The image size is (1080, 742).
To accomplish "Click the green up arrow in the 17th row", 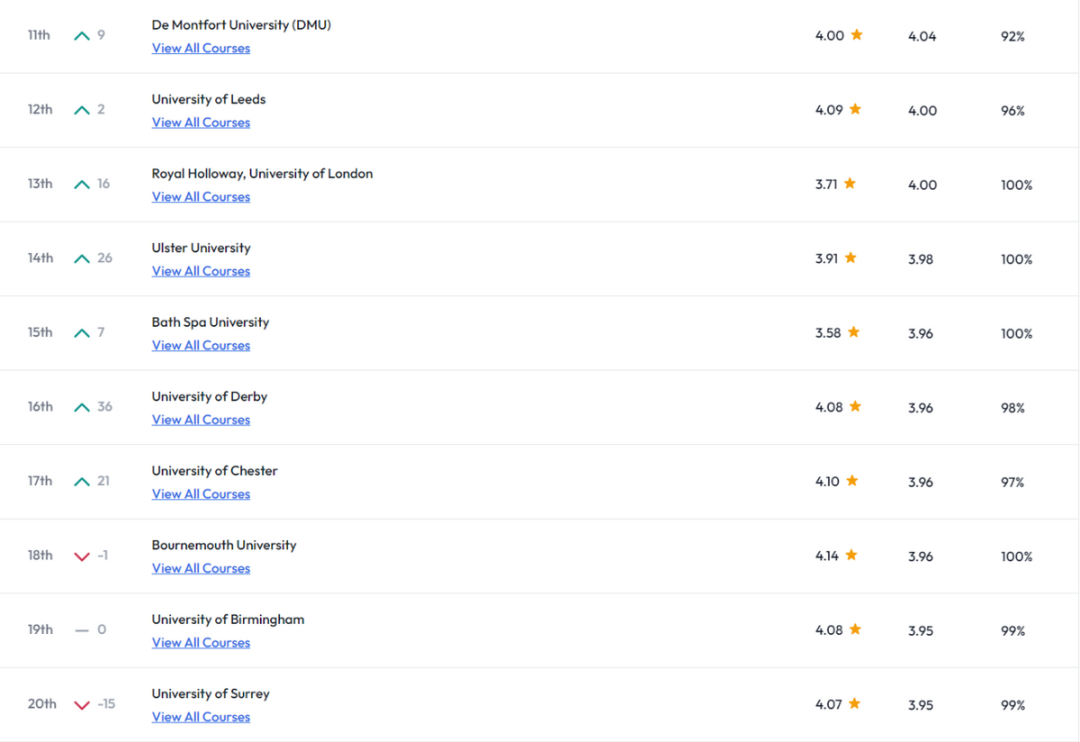I will click(x=82, y=482).
